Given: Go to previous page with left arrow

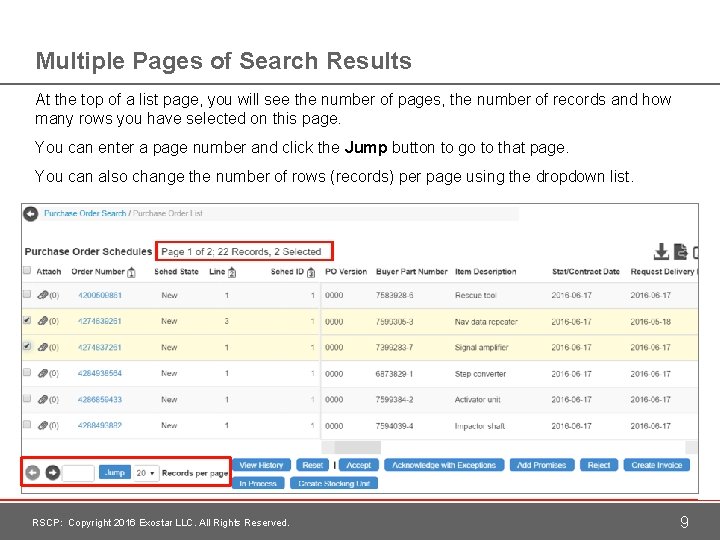Looking at the screenshot, I should point(32,472).
